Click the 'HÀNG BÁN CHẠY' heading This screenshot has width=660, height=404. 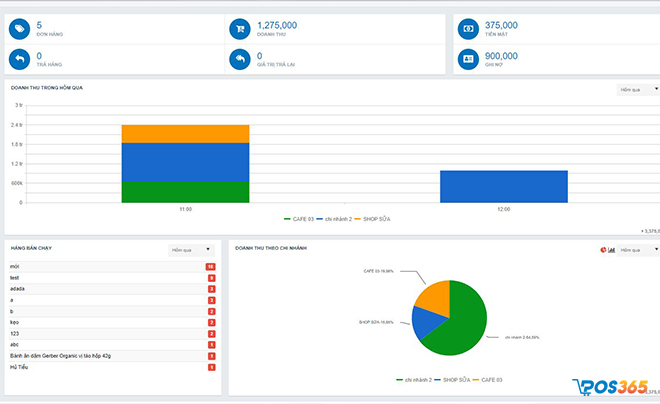31,248
